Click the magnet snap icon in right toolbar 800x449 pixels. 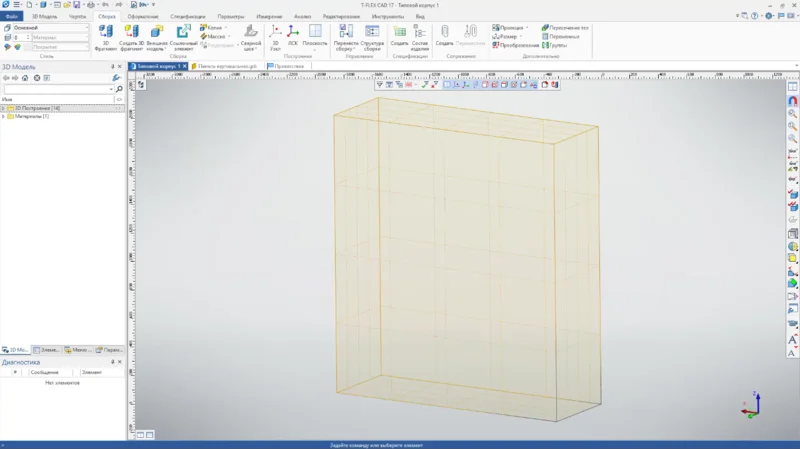click(x=793, y=100)
